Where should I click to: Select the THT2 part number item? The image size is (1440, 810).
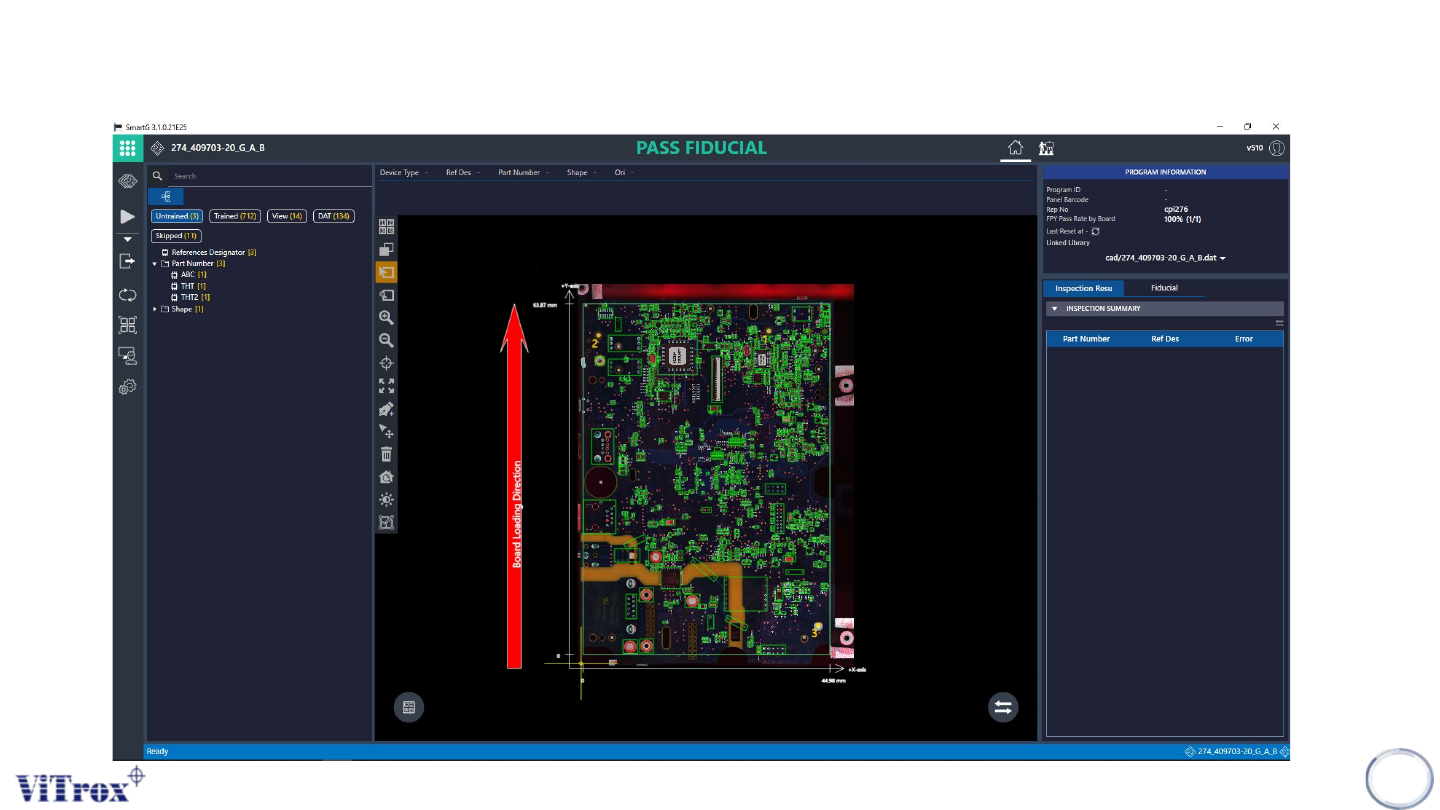pyautogui.click(x=188, y=297)
